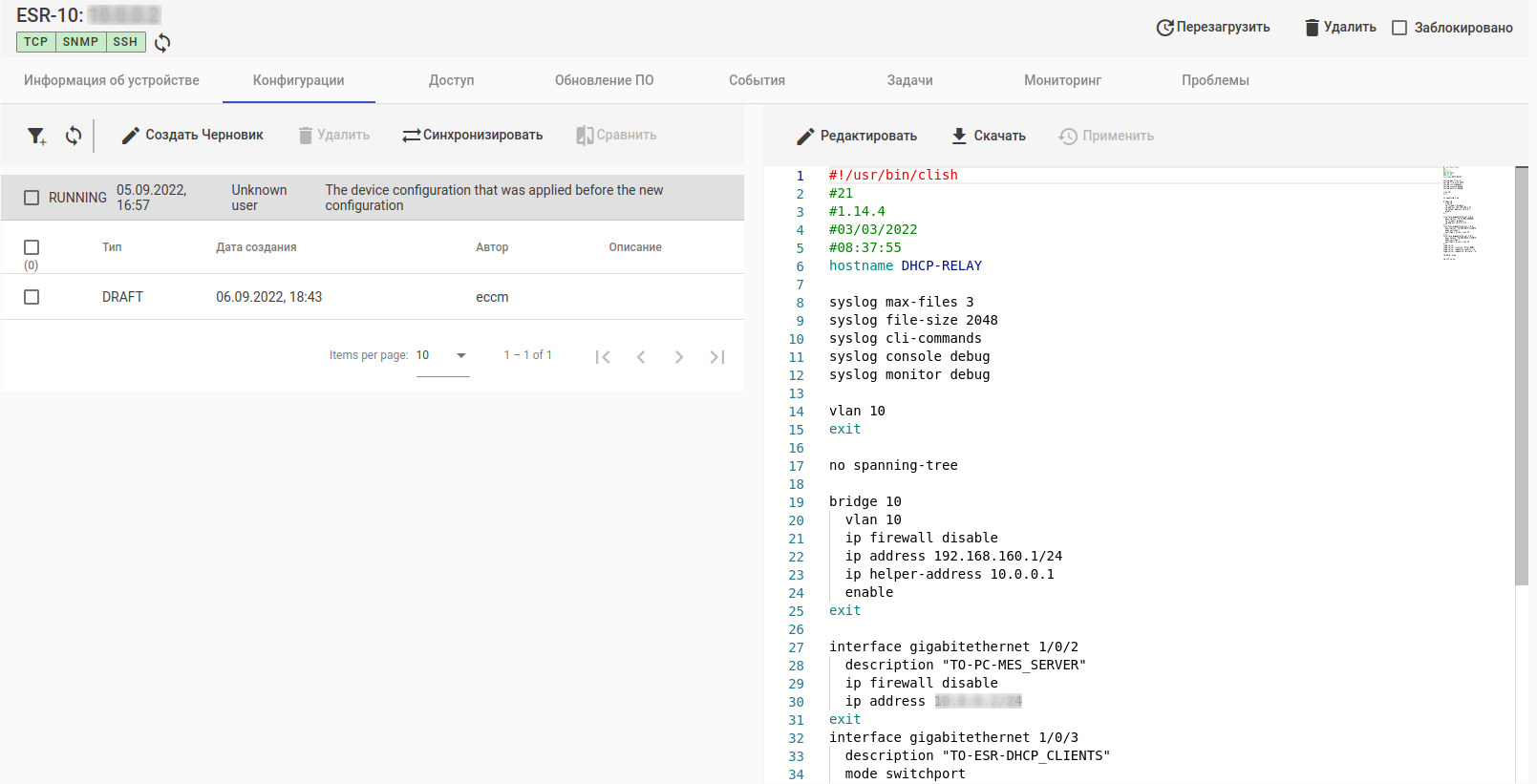The image size is (1537, 784).
Task: Click the Create Draft pencil button
Action: click(192, 136)
